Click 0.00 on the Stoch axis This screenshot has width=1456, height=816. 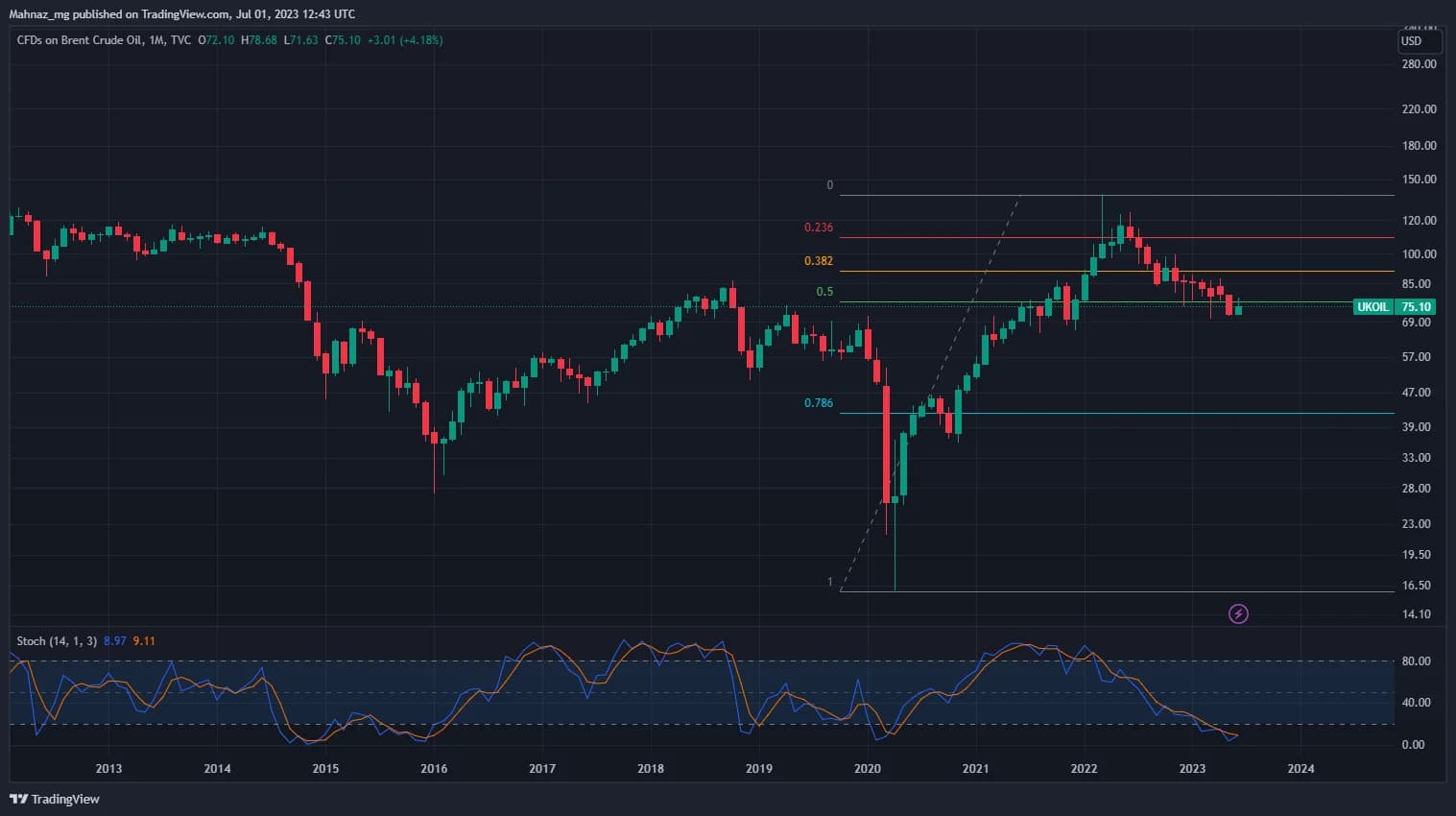coord(1413,745)
